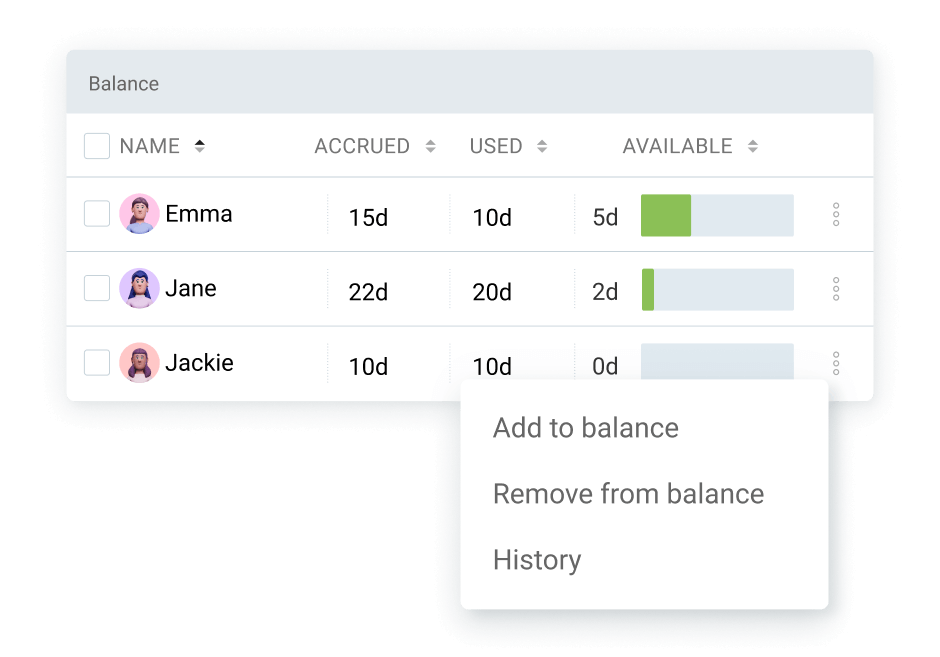940x657 pixels.
Task: Click Emma's name in the table
Action: pos(198,214)
